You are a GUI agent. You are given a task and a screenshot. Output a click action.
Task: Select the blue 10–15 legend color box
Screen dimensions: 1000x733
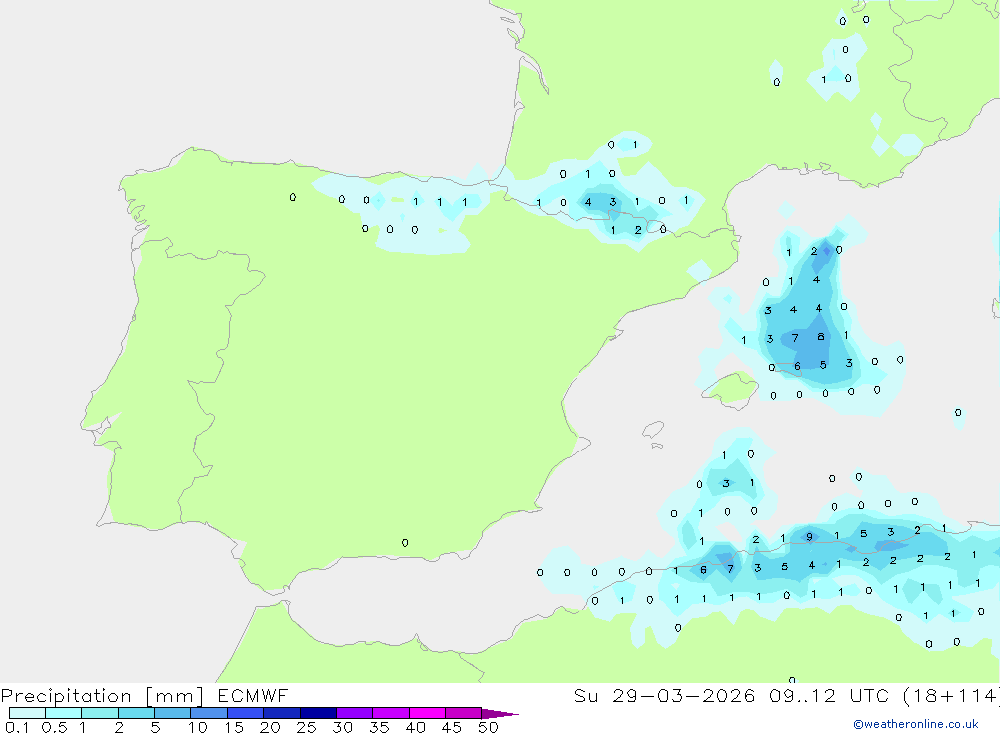pyautogui.click(x=209, y=713)
